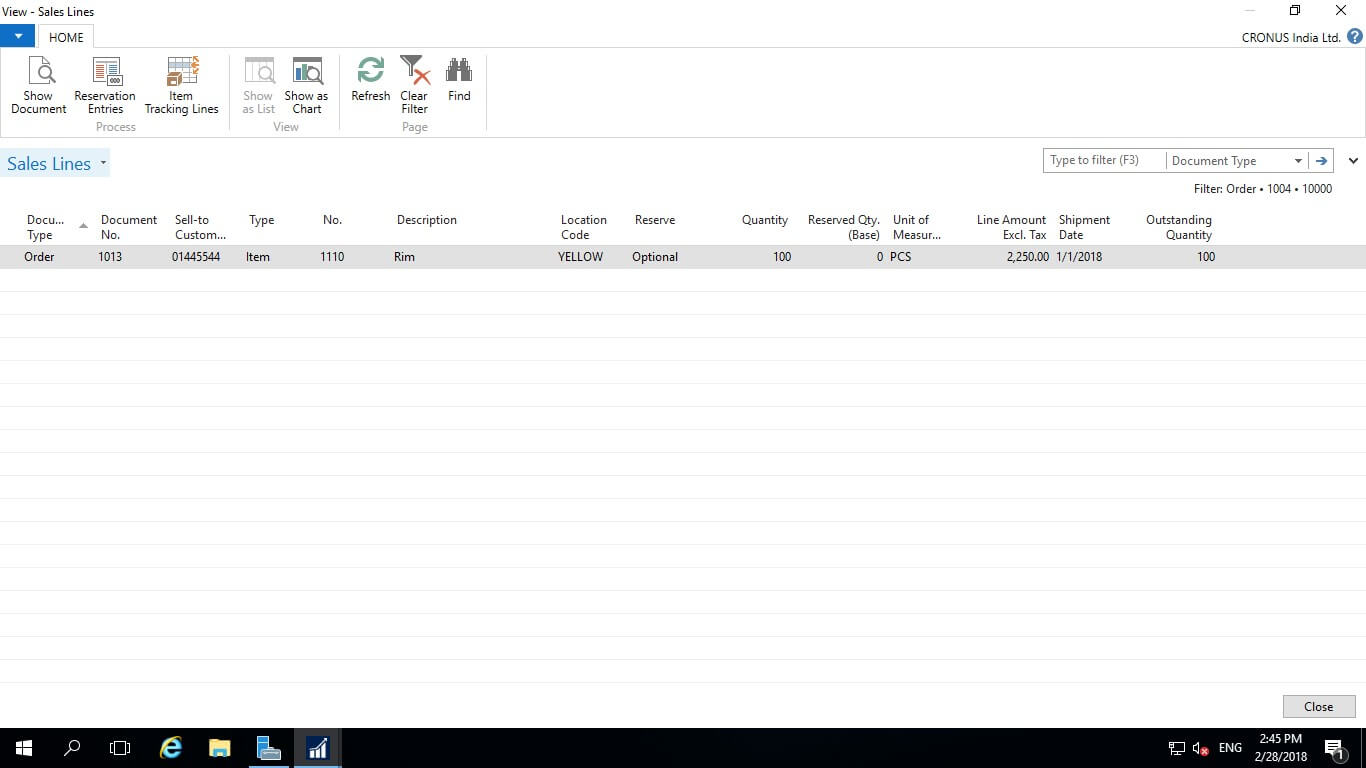Open File Explorer from the taskbar
The width and height of the screenshot is (1366, 768).
(219, 748)
